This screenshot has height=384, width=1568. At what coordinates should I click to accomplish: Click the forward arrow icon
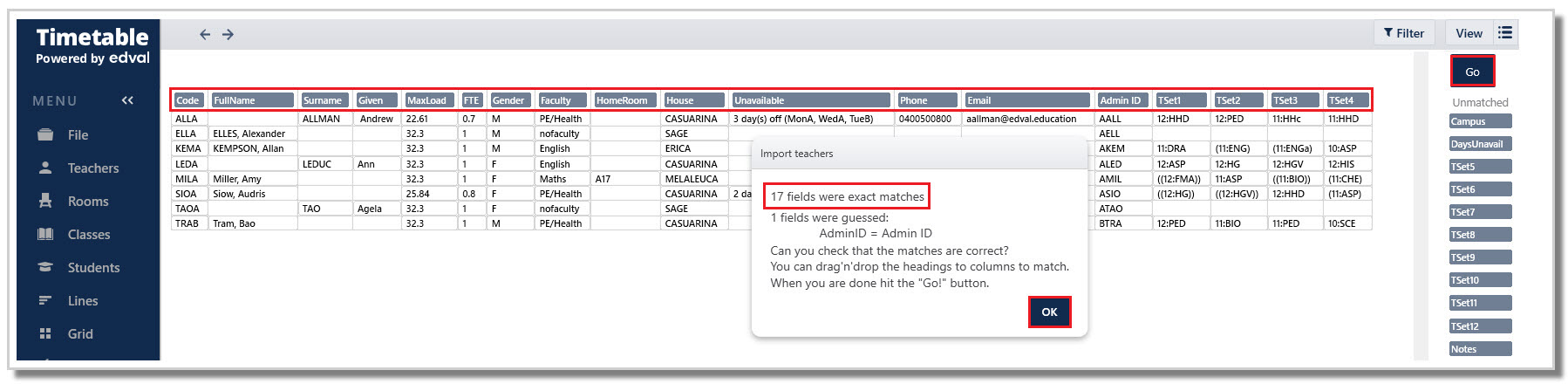[228, 34]
